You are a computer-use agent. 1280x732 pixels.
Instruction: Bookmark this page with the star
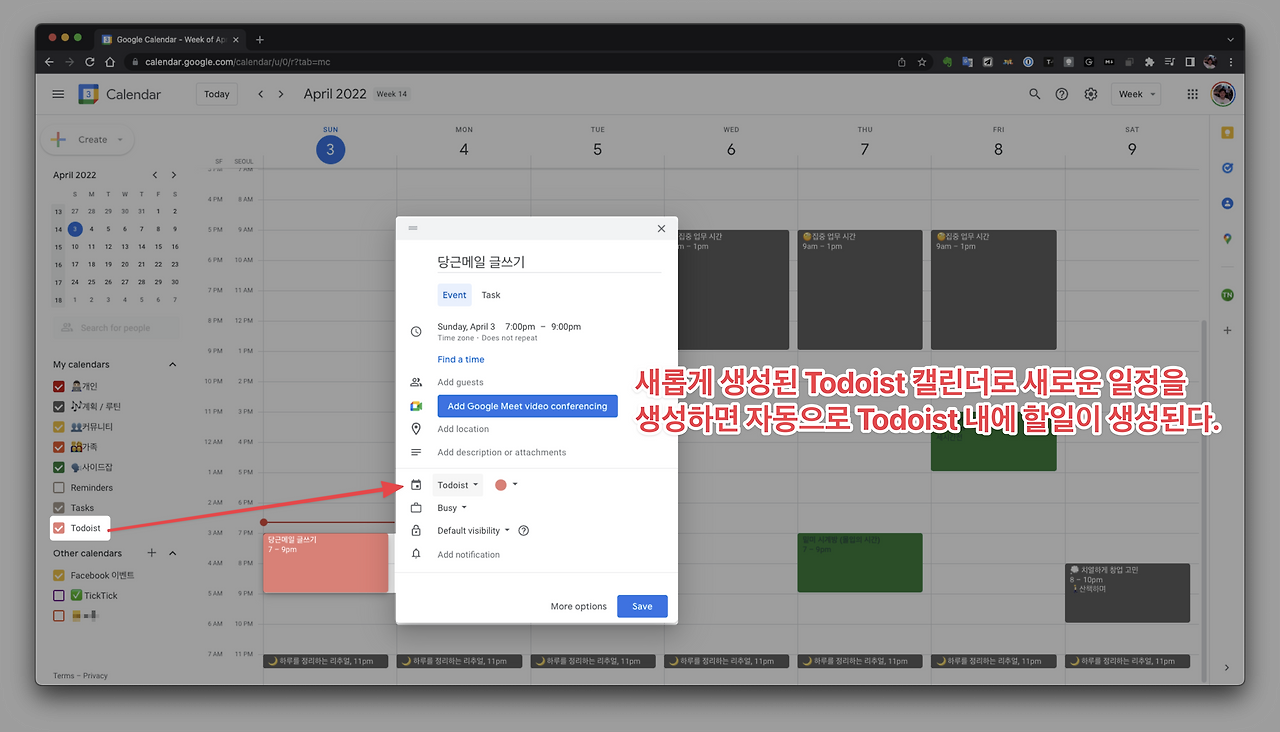[x=922, y=62]
